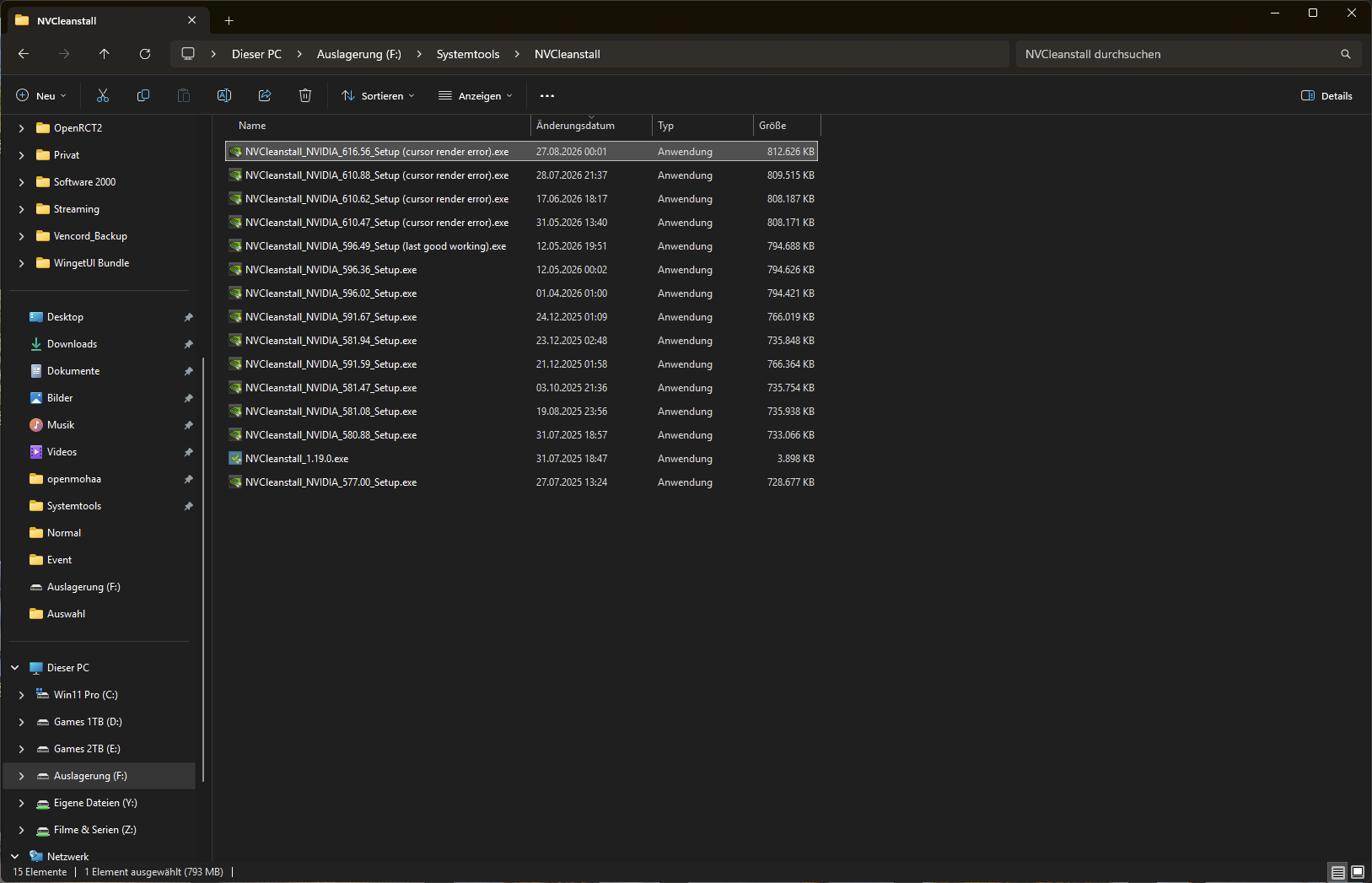Switch to large thumbnails view icon in status bar
This screenshot has width=1372, height=883.
tap(1358, 872)
